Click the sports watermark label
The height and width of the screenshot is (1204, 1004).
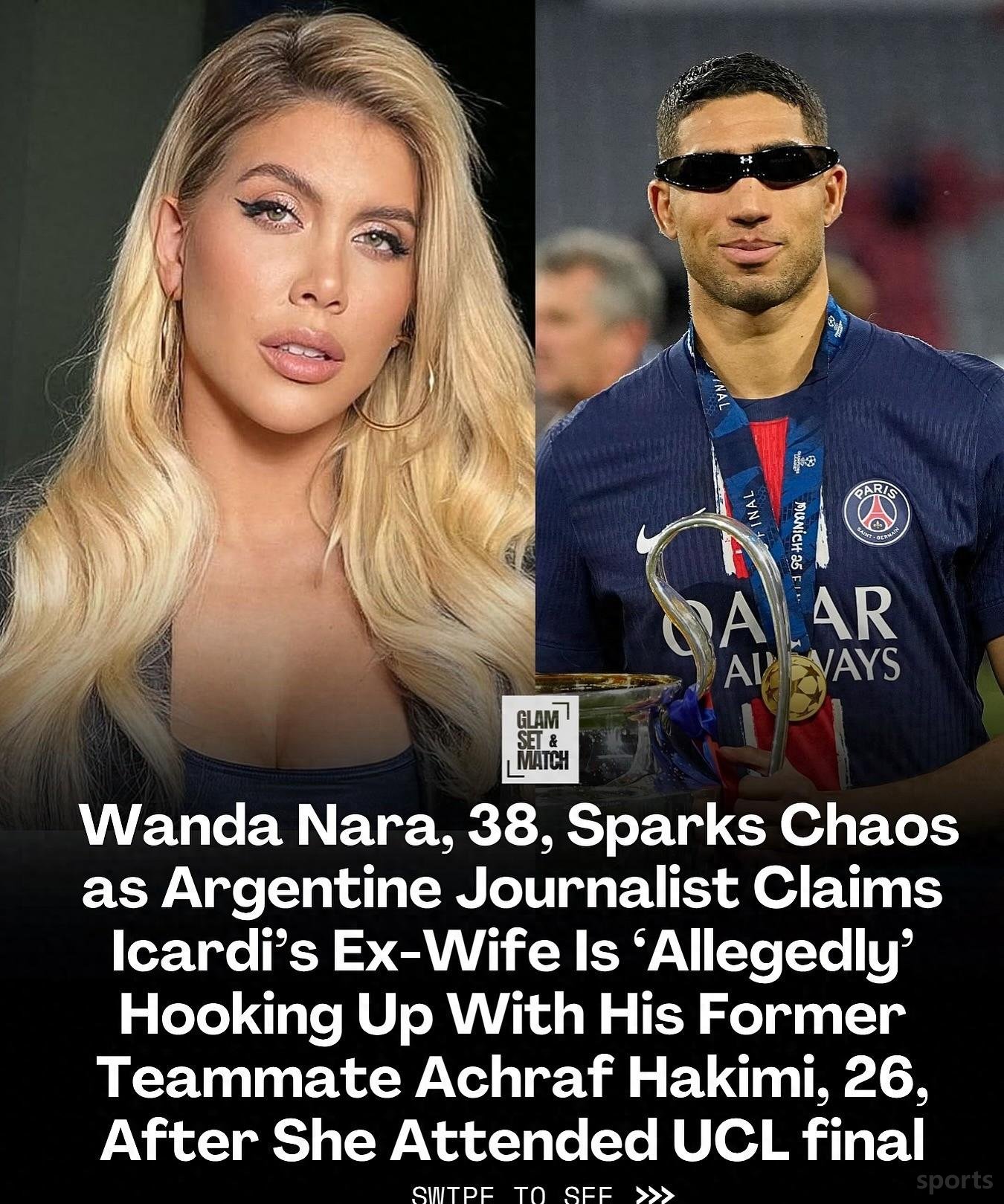click(x=955, y=1179)
